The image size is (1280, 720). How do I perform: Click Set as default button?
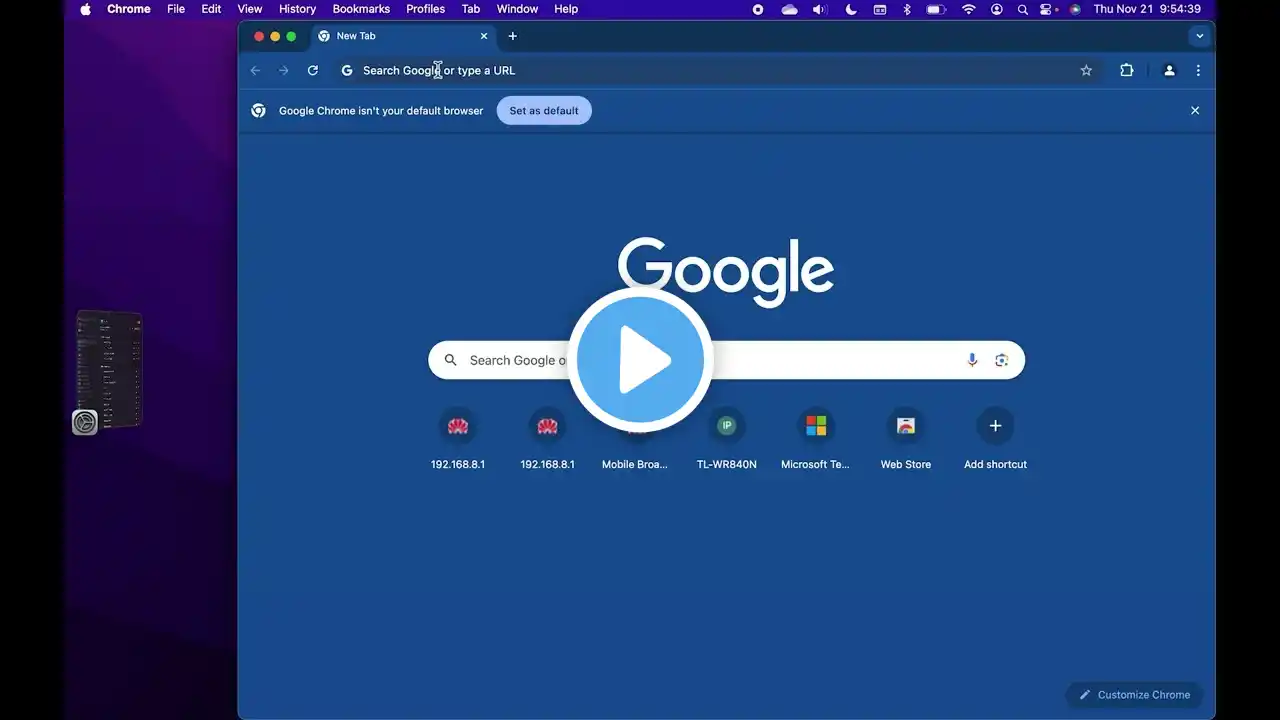[544, 111]
